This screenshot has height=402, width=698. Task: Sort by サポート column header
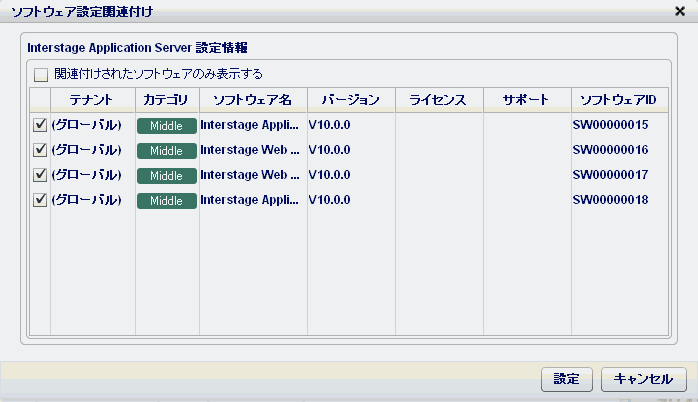(x=527, y=100)
